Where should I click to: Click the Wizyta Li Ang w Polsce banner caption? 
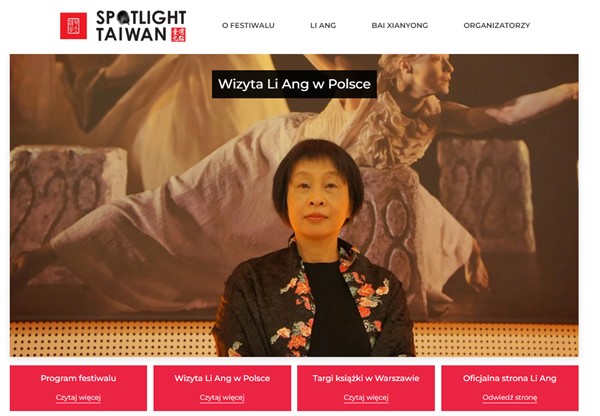[294, 84]
